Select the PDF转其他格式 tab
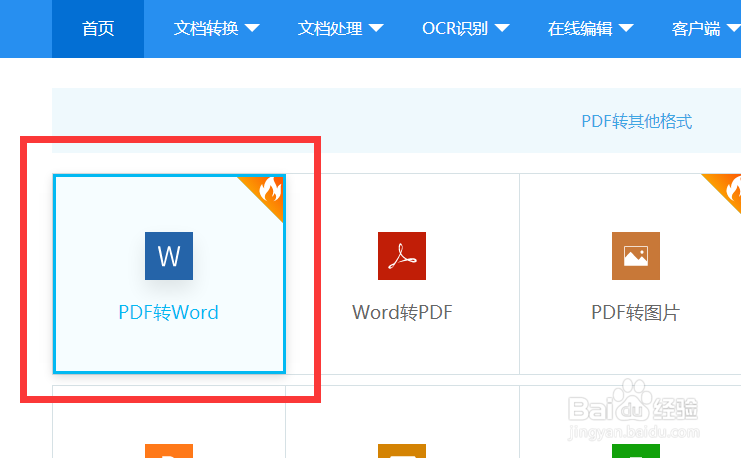 click(636, 121)
